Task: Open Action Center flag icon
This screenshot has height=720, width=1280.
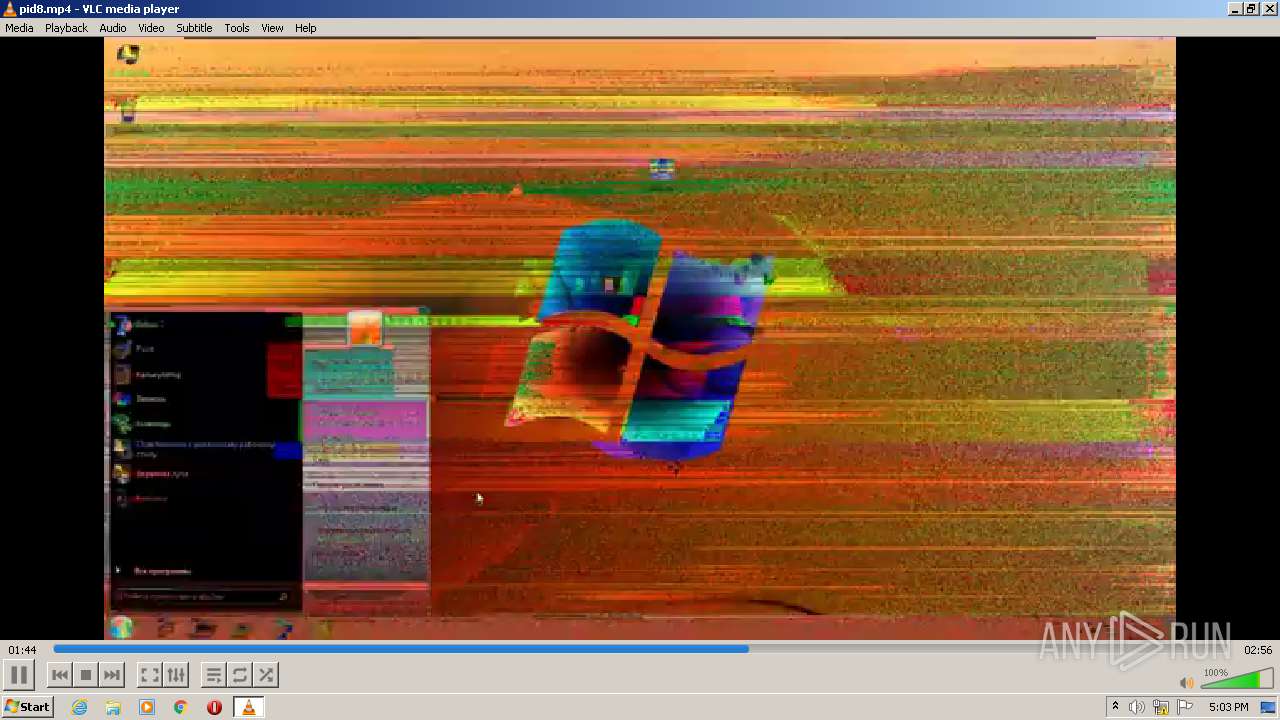Action: [x=1185, y=707]
